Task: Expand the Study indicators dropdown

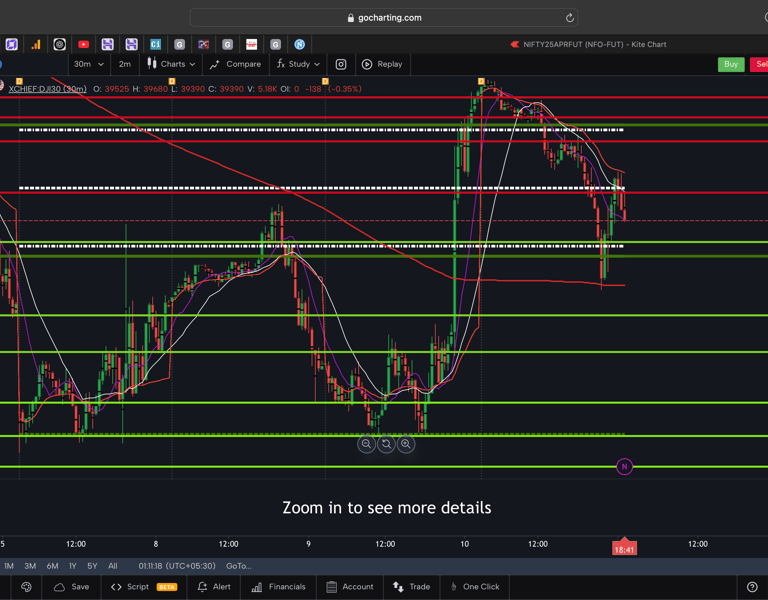Action: click(298, 64)
